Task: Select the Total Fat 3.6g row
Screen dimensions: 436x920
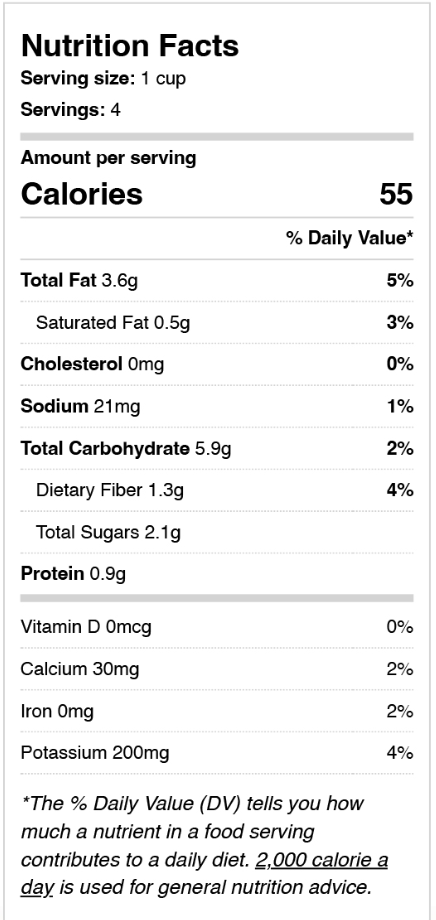Action: 217,280
